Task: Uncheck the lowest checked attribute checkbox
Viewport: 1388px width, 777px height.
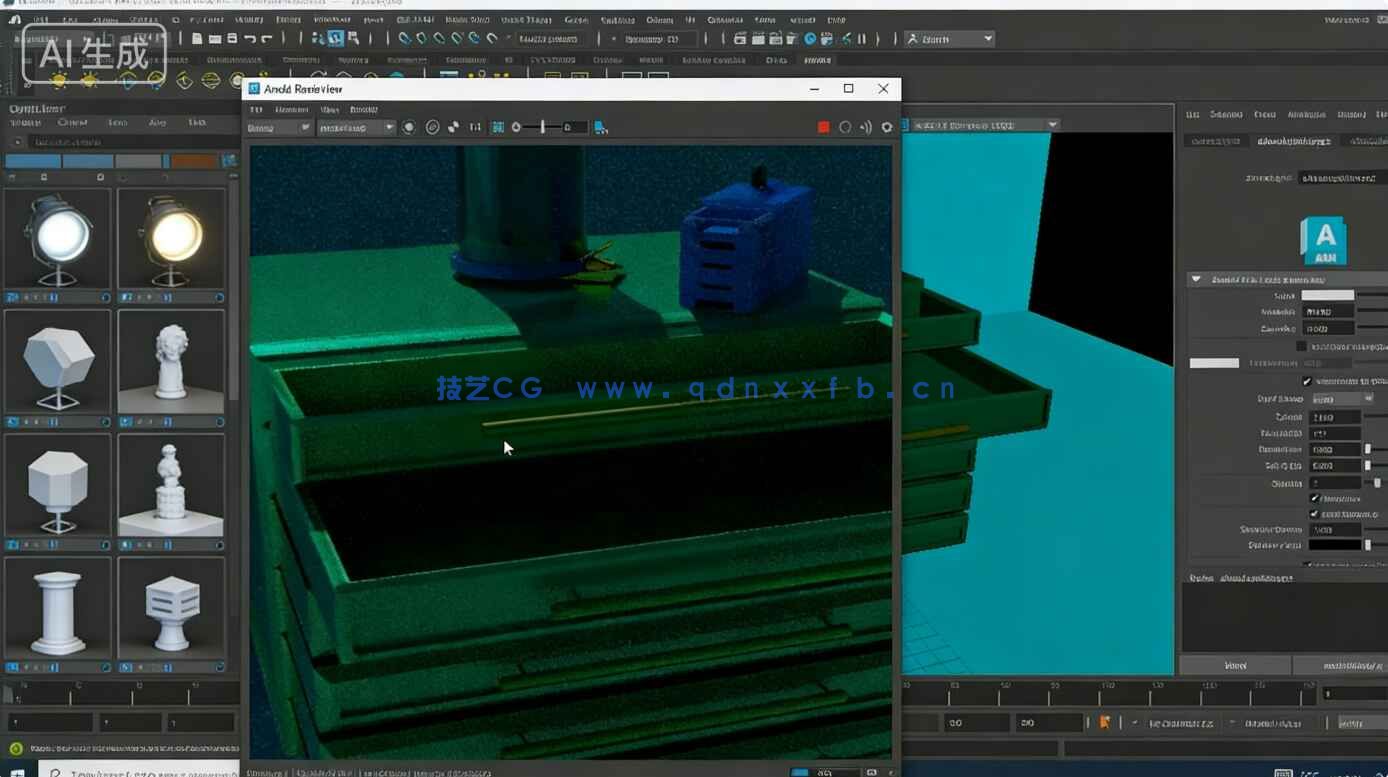Action: coord(1314,514)
